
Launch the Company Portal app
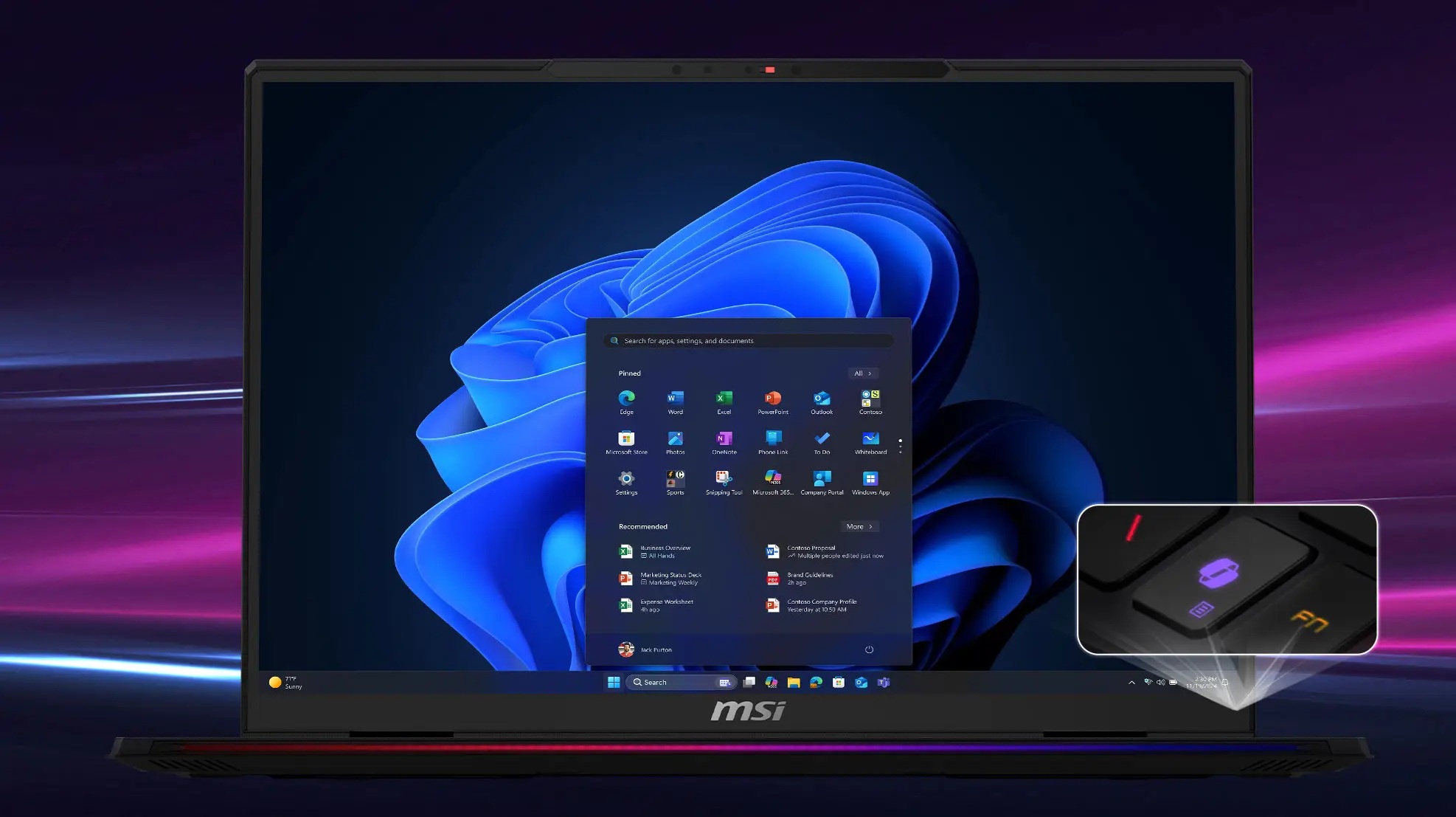[822, 483]
